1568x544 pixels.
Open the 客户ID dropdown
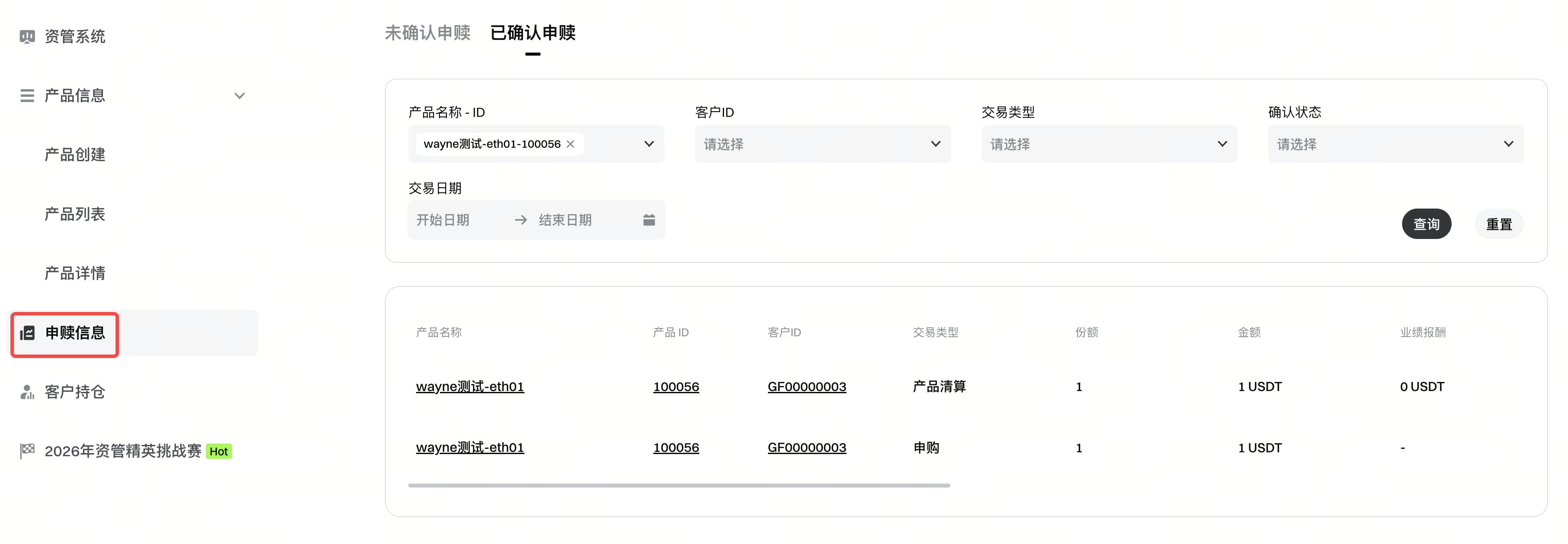(x=822, y=144)
